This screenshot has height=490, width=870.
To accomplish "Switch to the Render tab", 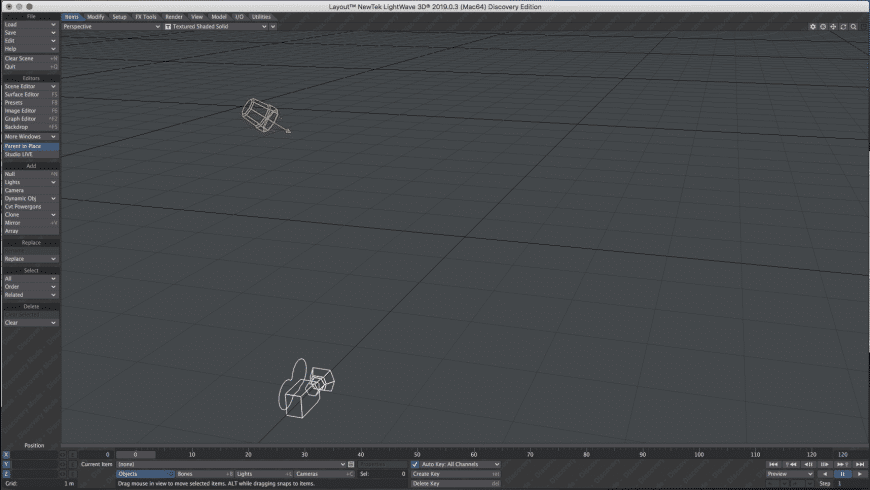I will (x=174, y=17).
